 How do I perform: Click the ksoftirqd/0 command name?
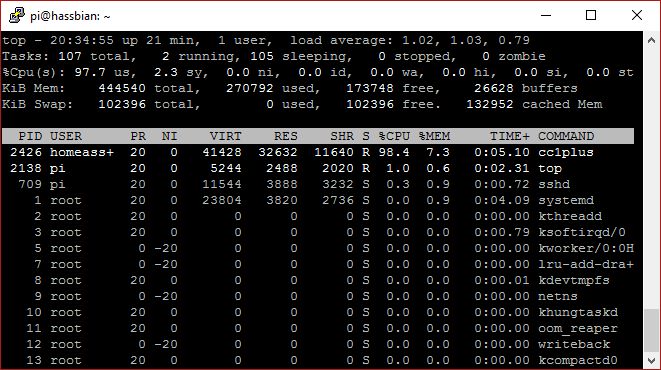tap(582, 232)
